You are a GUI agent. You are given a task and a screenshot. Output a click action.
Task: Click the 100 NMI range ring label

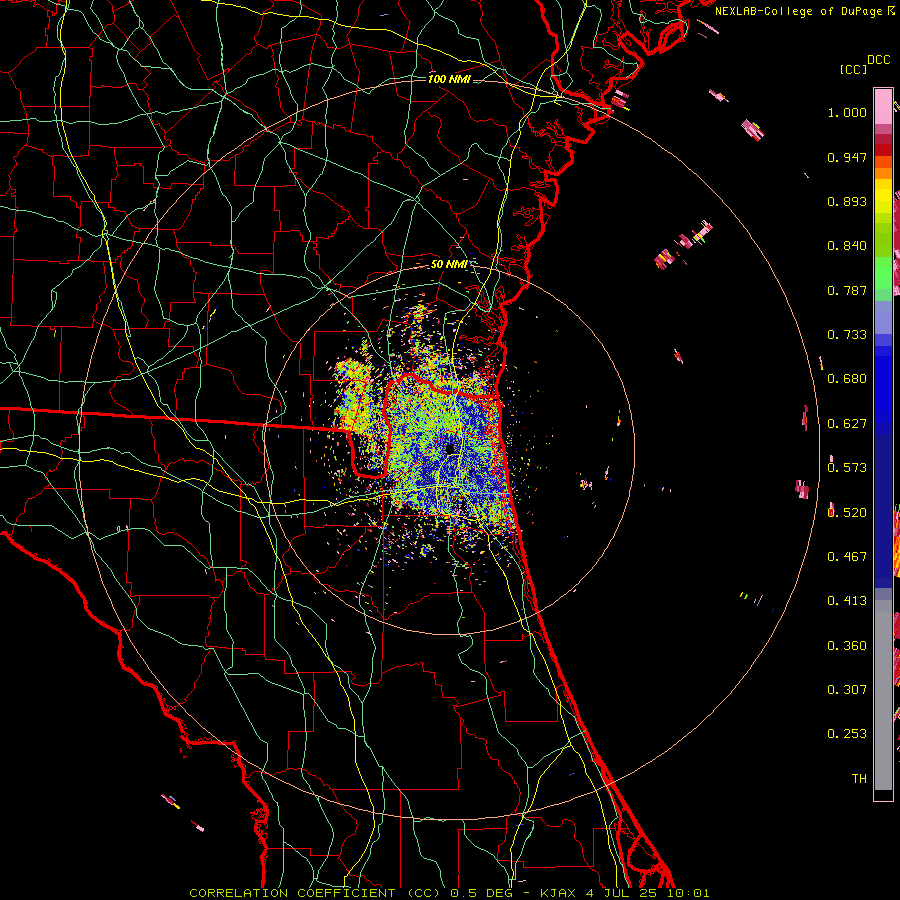[449, 79]
